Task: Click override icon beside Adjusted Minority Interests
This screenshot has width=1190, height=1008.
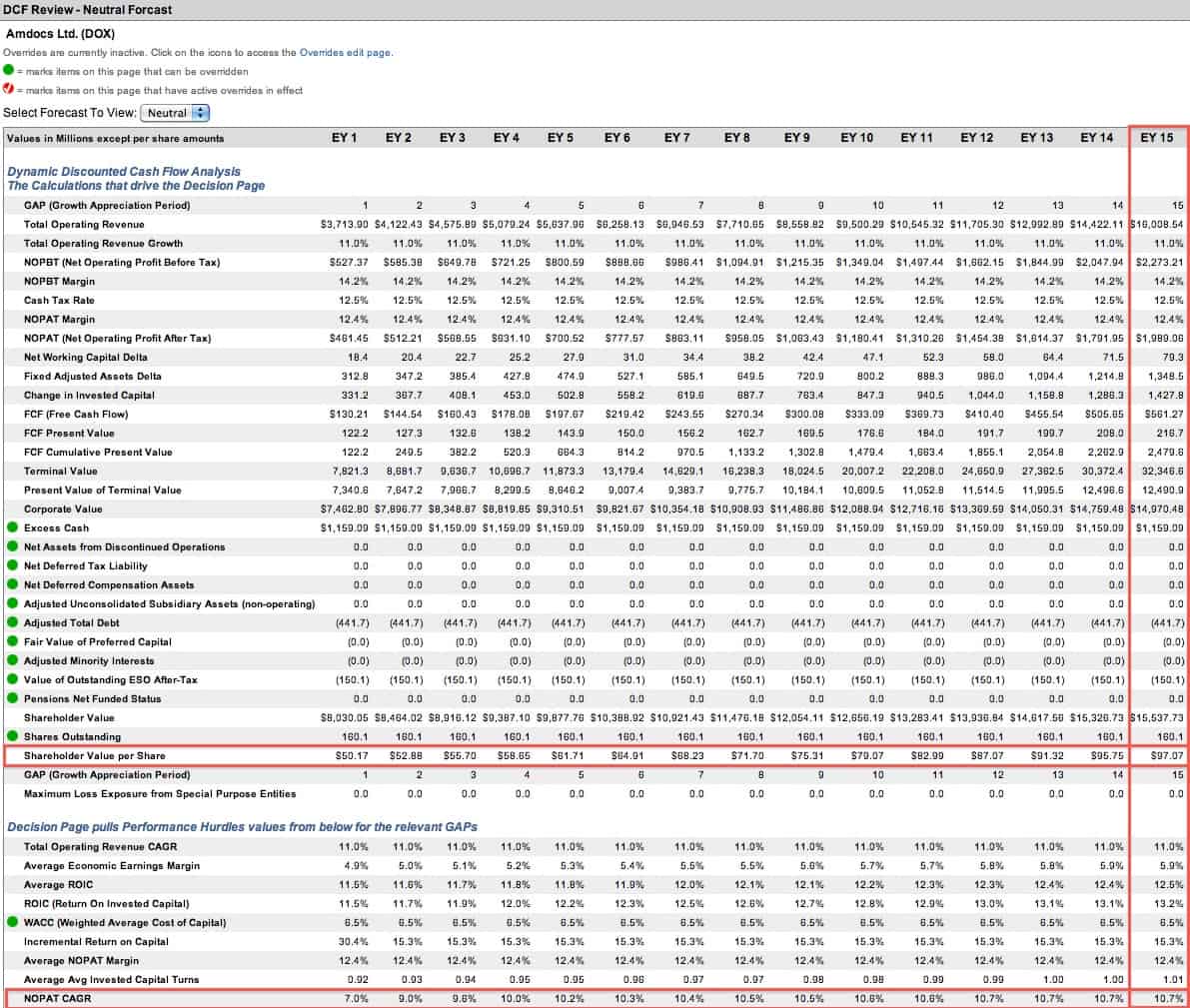Action: (11, 659)
